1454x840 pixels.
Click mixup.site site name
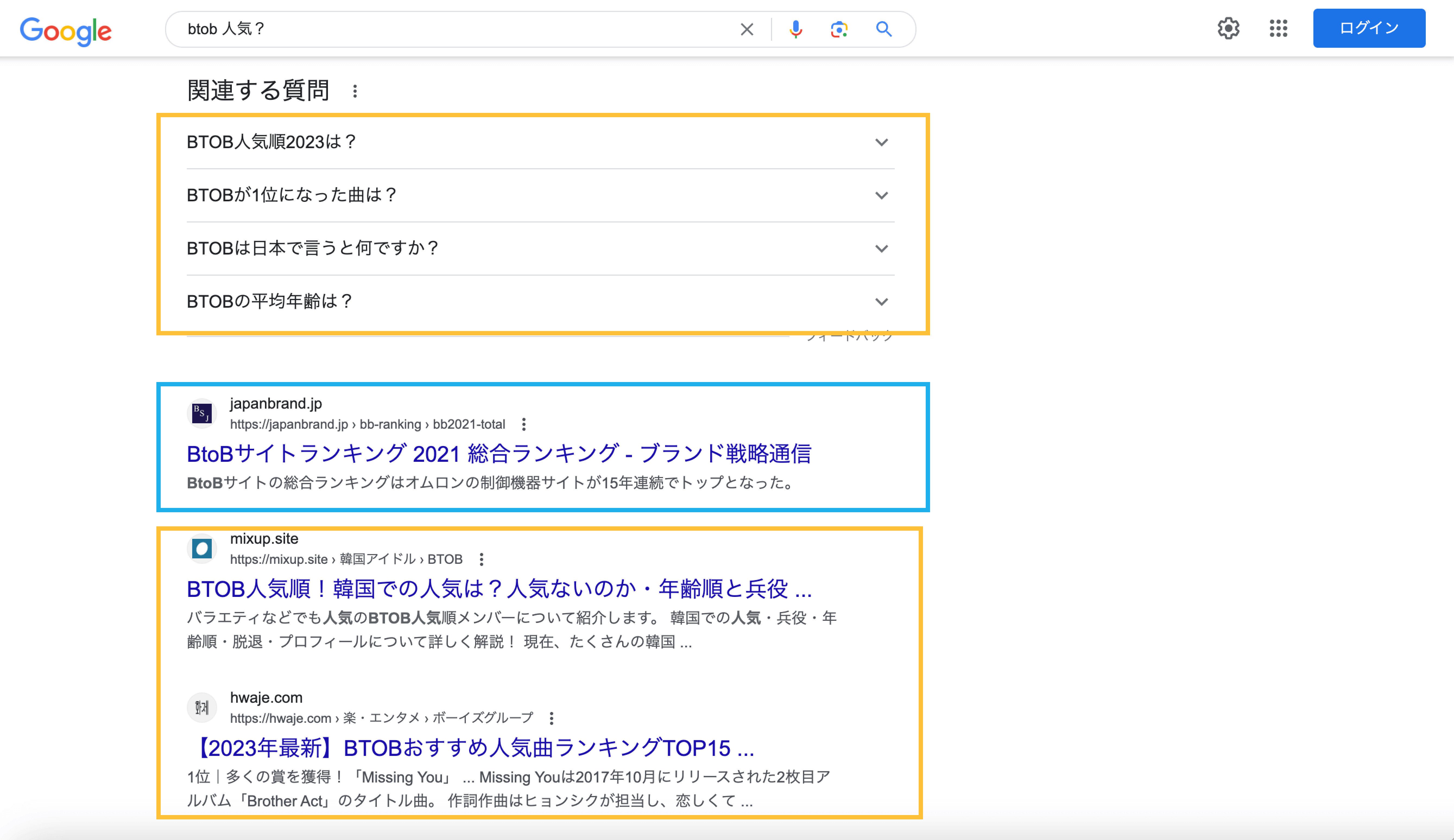click(264, 539)
